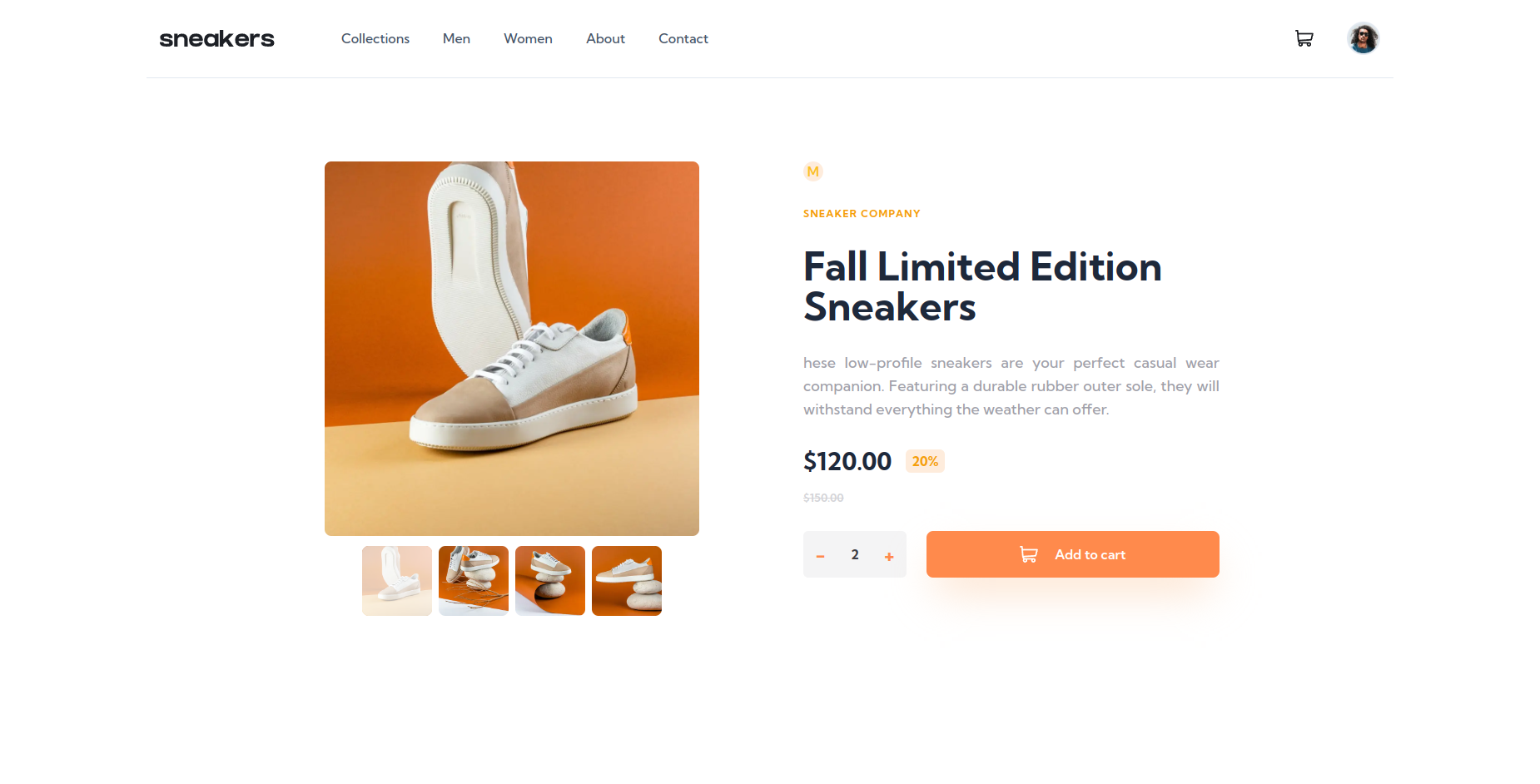
Task: Select the first white sneaker thumbnail
Action: [x=397, y=581]
